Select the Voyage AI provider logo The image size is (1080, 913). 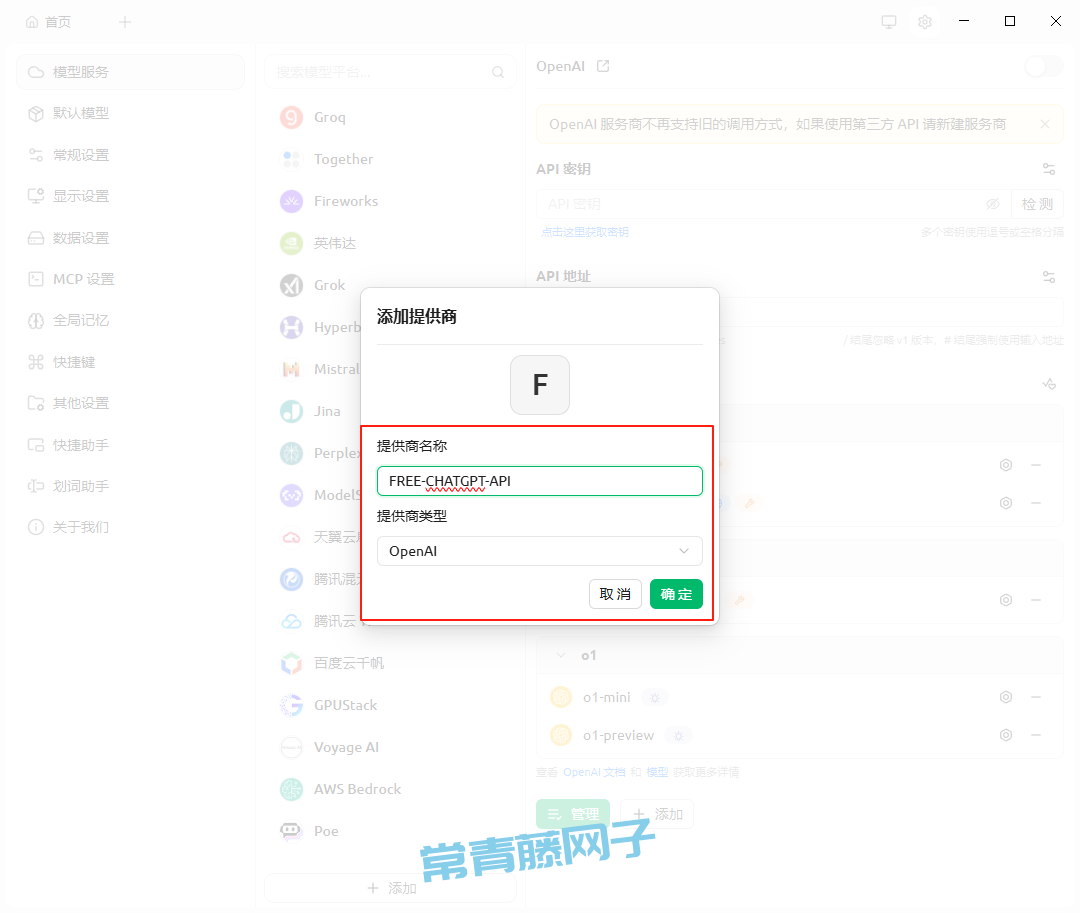point(291,748)
